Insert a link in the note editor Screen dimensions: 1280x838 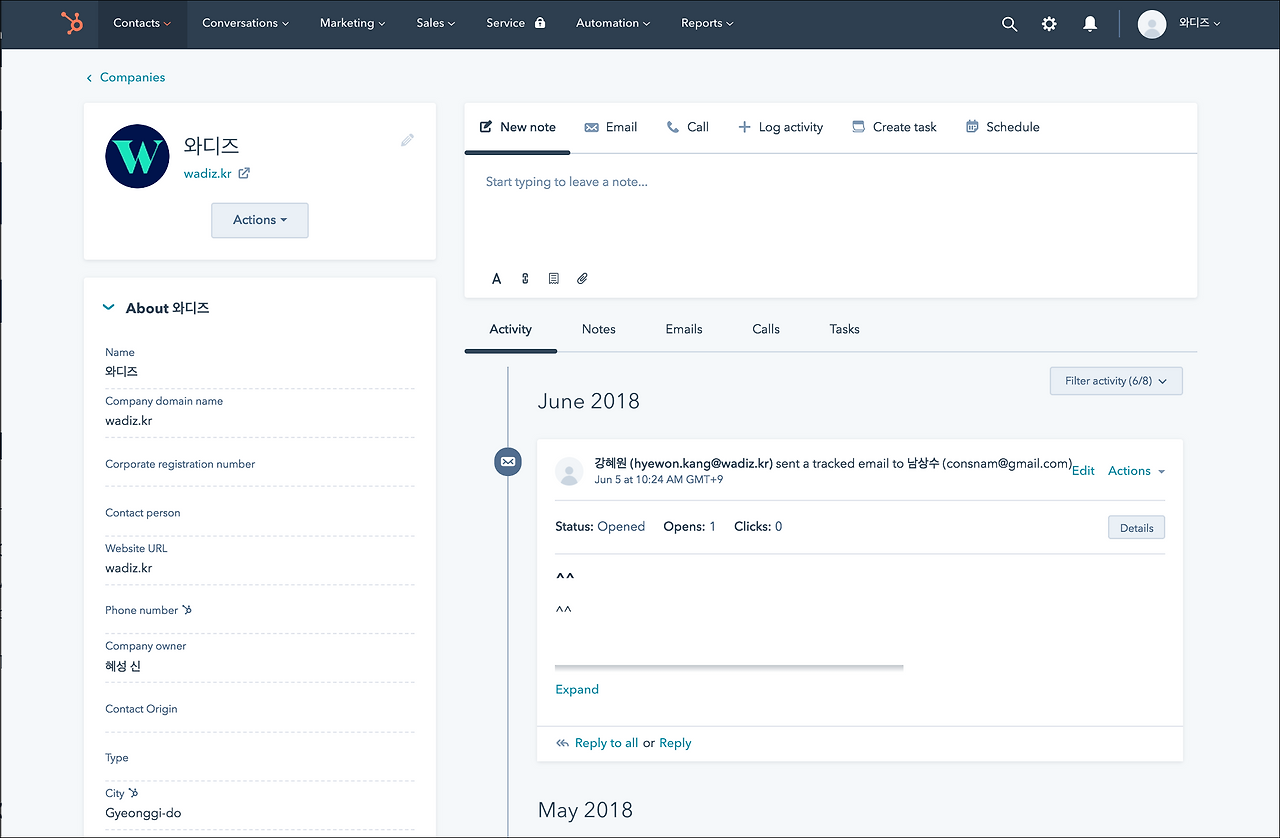click(x=525, y=279)
